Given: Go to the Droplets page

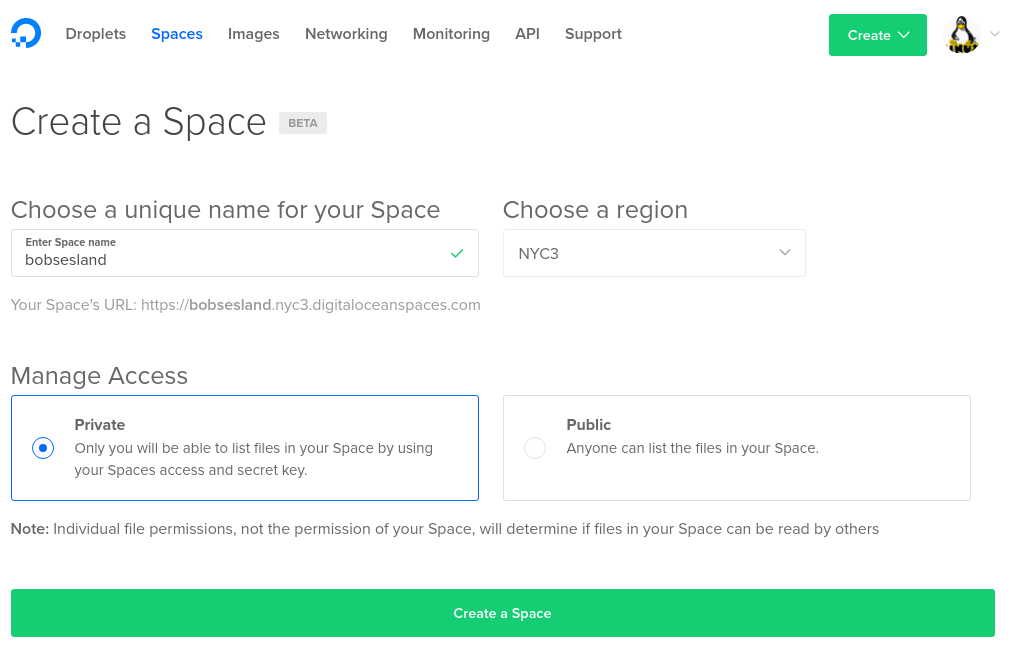Looking at the screenshot, I should coord(96,34).
